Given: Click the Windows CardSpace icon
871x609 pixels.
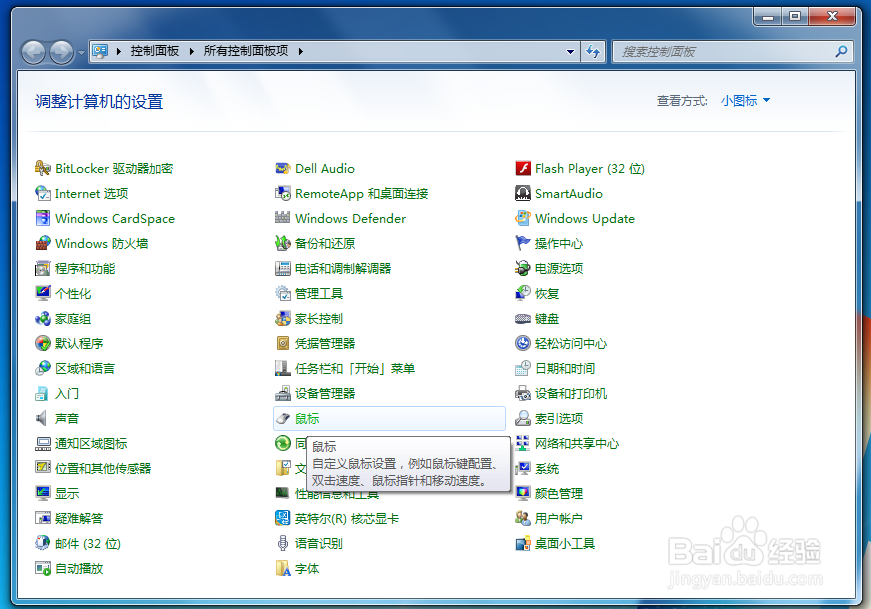Looking at the screenshot, I should pos(43,218).
